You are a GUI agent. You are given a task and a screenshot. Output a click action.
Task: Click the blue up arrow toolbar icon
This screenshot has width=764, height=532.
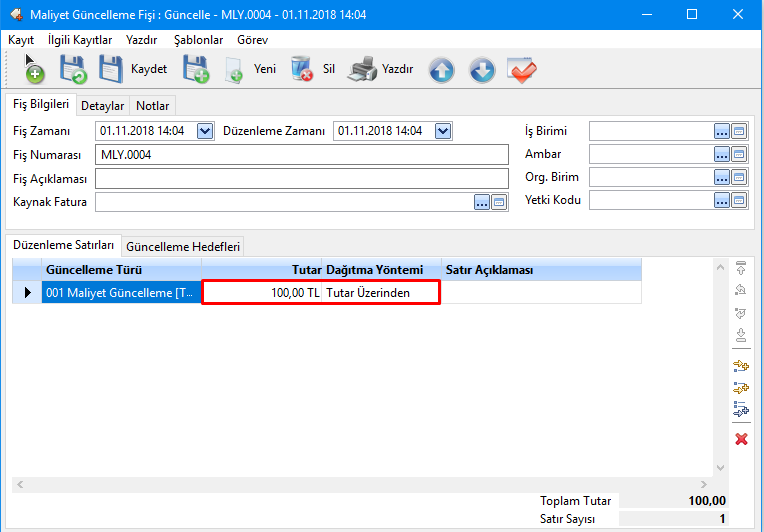pos(442,70)
